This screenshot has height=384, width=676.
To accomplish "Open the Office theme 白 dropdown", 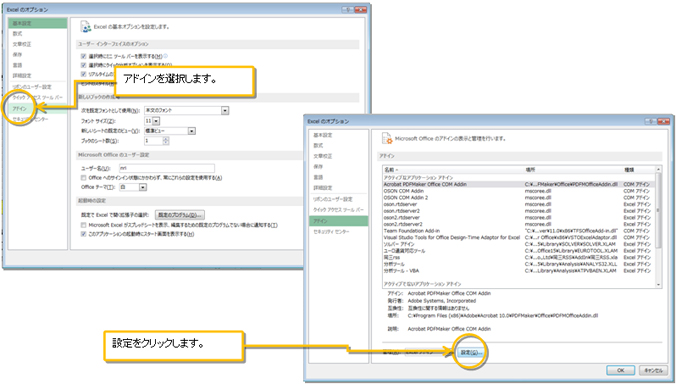I will (x=143, y=187).
